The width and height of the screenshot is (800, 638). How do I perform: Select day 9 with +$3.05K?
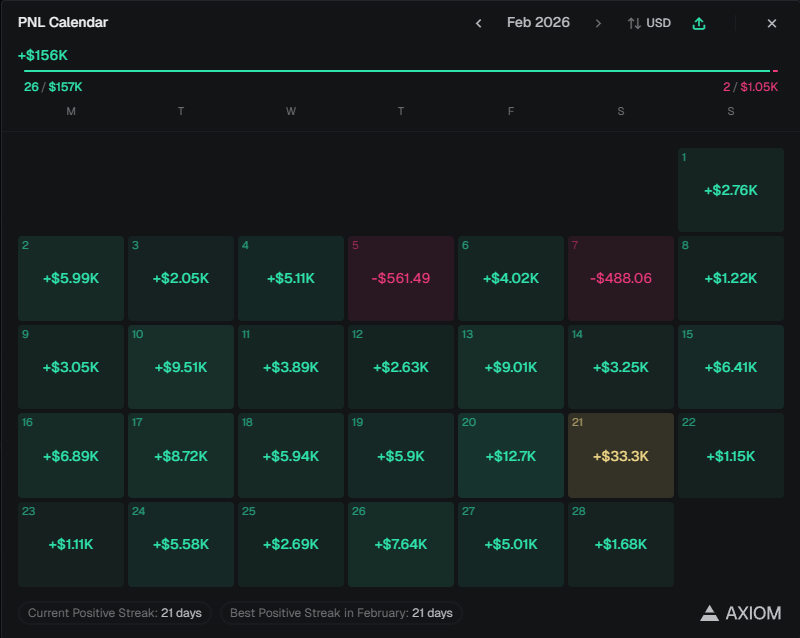(x=71, y=367)
